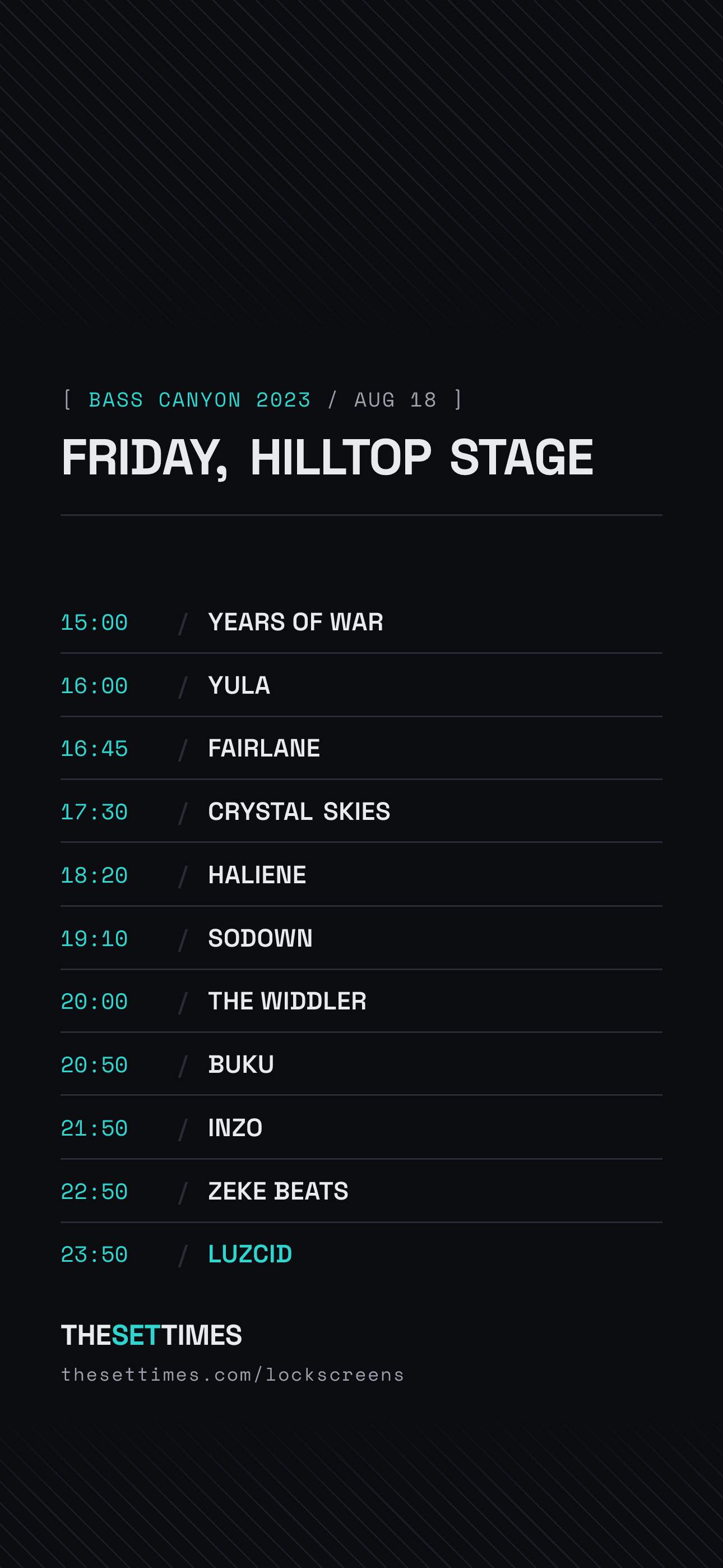Open the thesettimes.com/lockscreens link
The image size is (723, 1568).
(x=233, y=1375)
